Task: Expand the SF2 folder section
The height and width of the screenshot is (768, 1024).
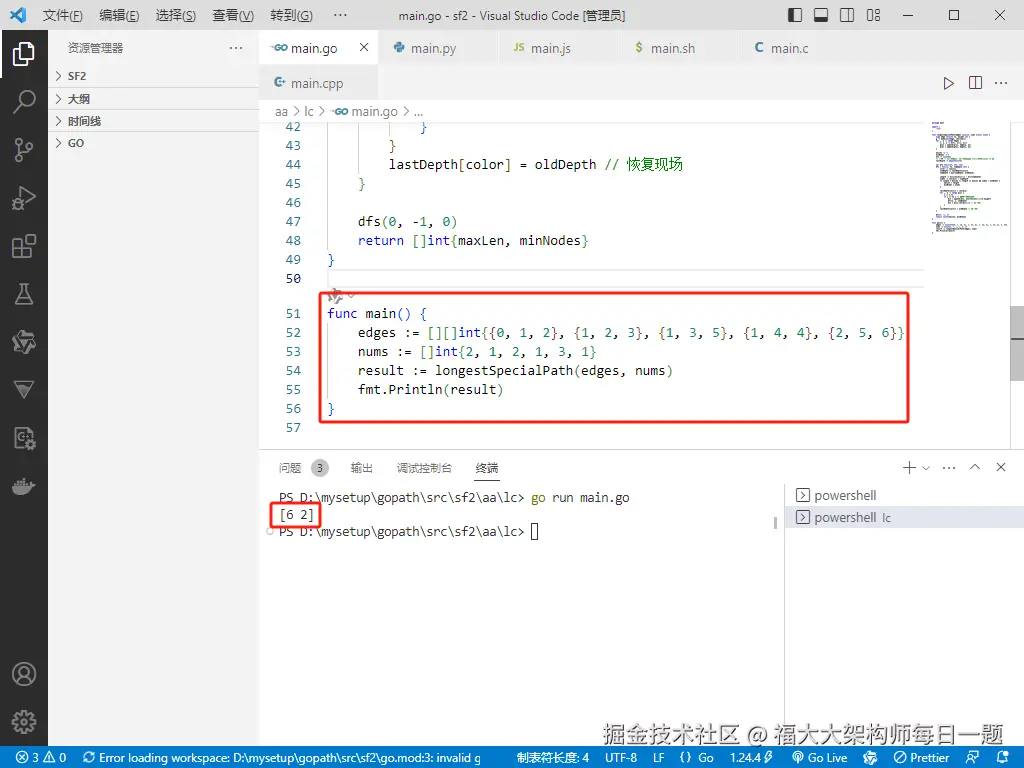Action: pyautogui.click(x=153, y=76)
